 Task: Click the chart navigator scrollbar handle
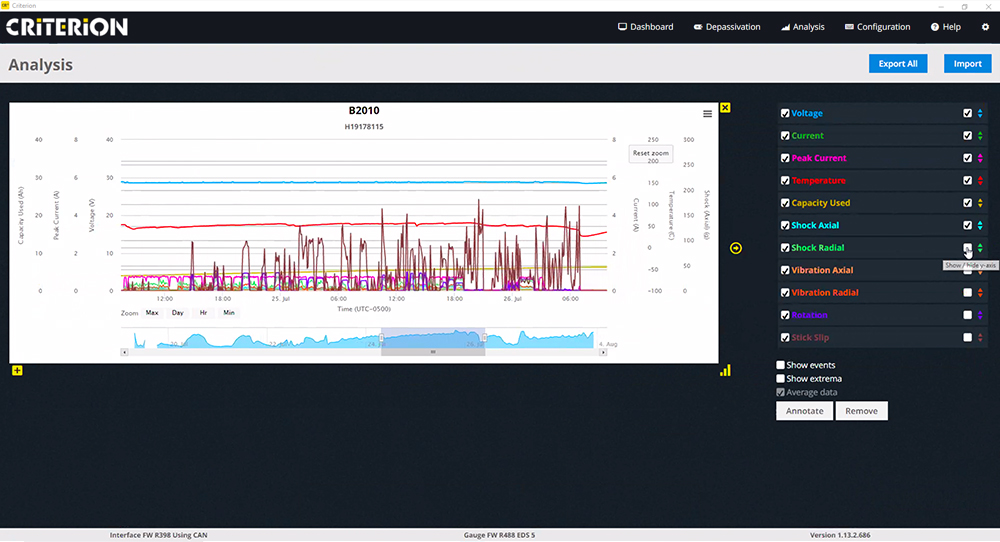(x=433, y=352)
